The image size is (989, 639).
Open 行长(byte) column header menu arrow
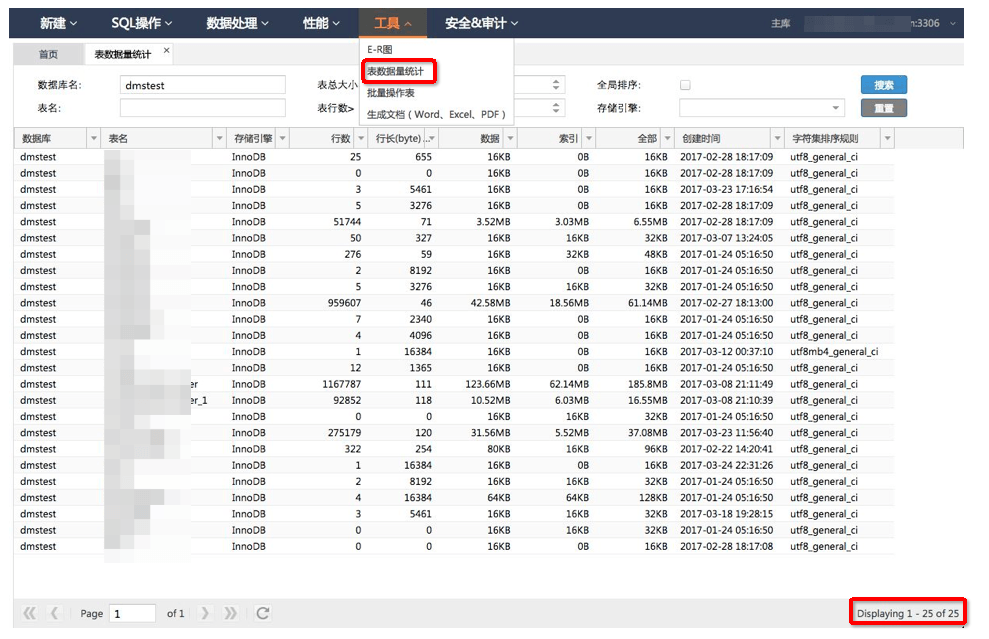[432, 138]
